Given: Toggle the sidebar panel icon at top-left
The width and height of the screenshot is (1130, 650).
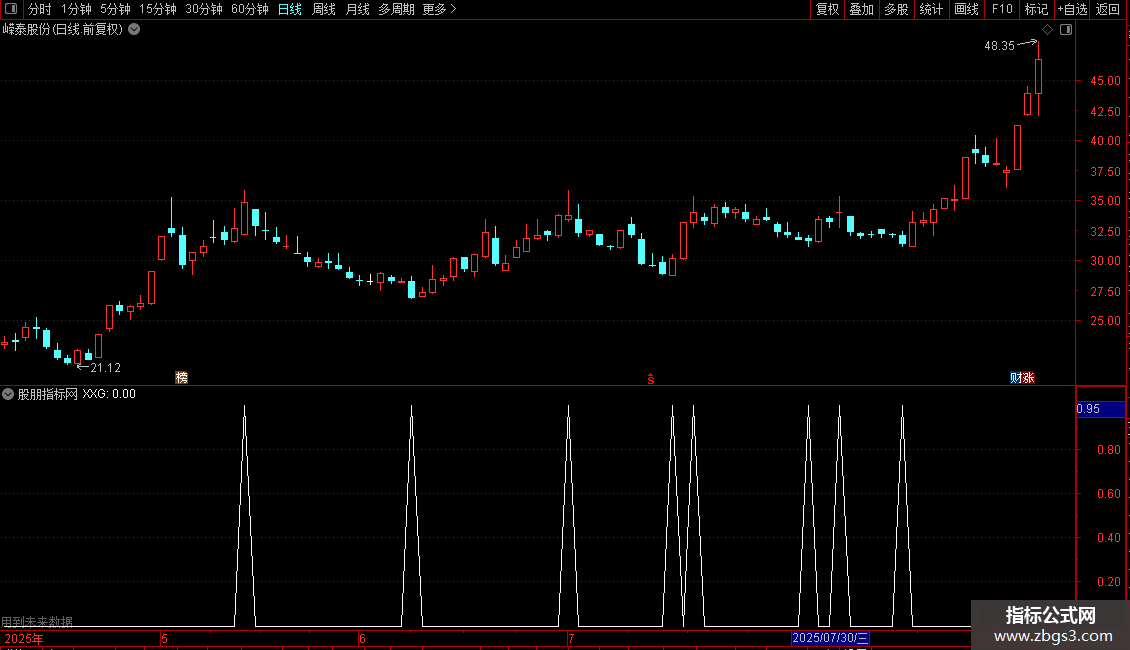Looking at the screenshot, I should (x=11, y=9).
